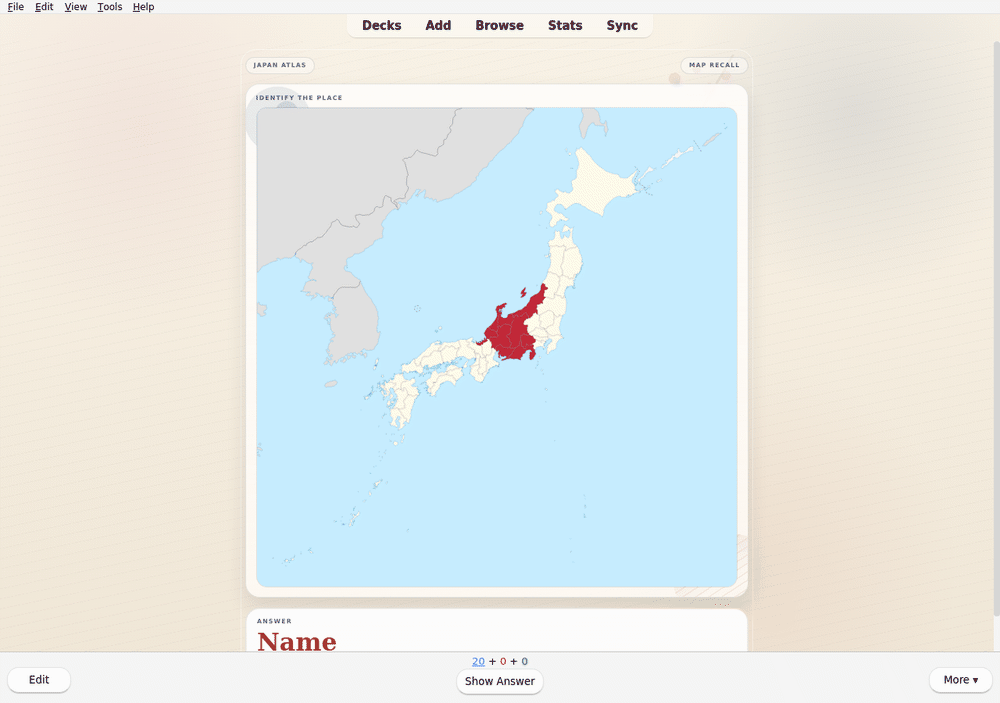Click the Show Answer button
Image resolution: width=1000 pixels, height=703 pixels.
[500, 681]
